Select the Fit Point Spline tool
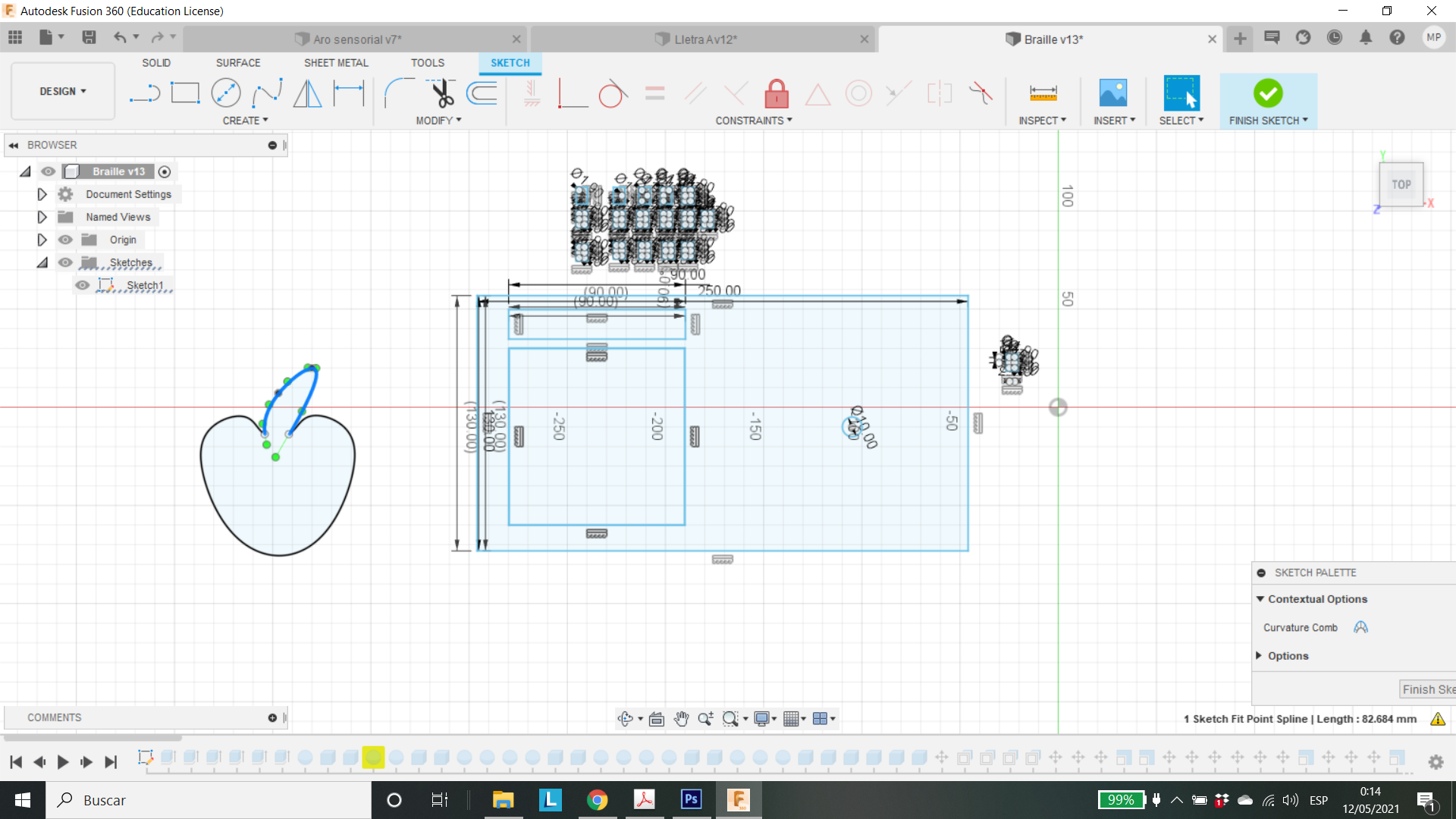The image size is (1456, 819). click(267, 93)
